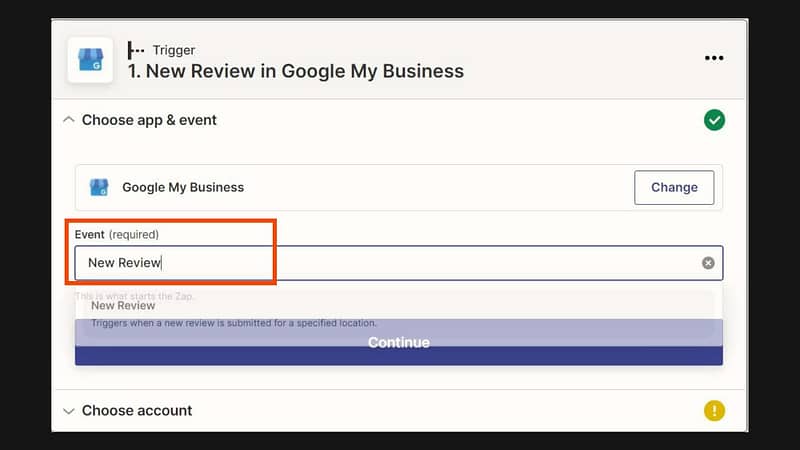Select the New Review dropdown option
Image resolution: width=800 pixels, height=450 pixels.
pos(398,313)
